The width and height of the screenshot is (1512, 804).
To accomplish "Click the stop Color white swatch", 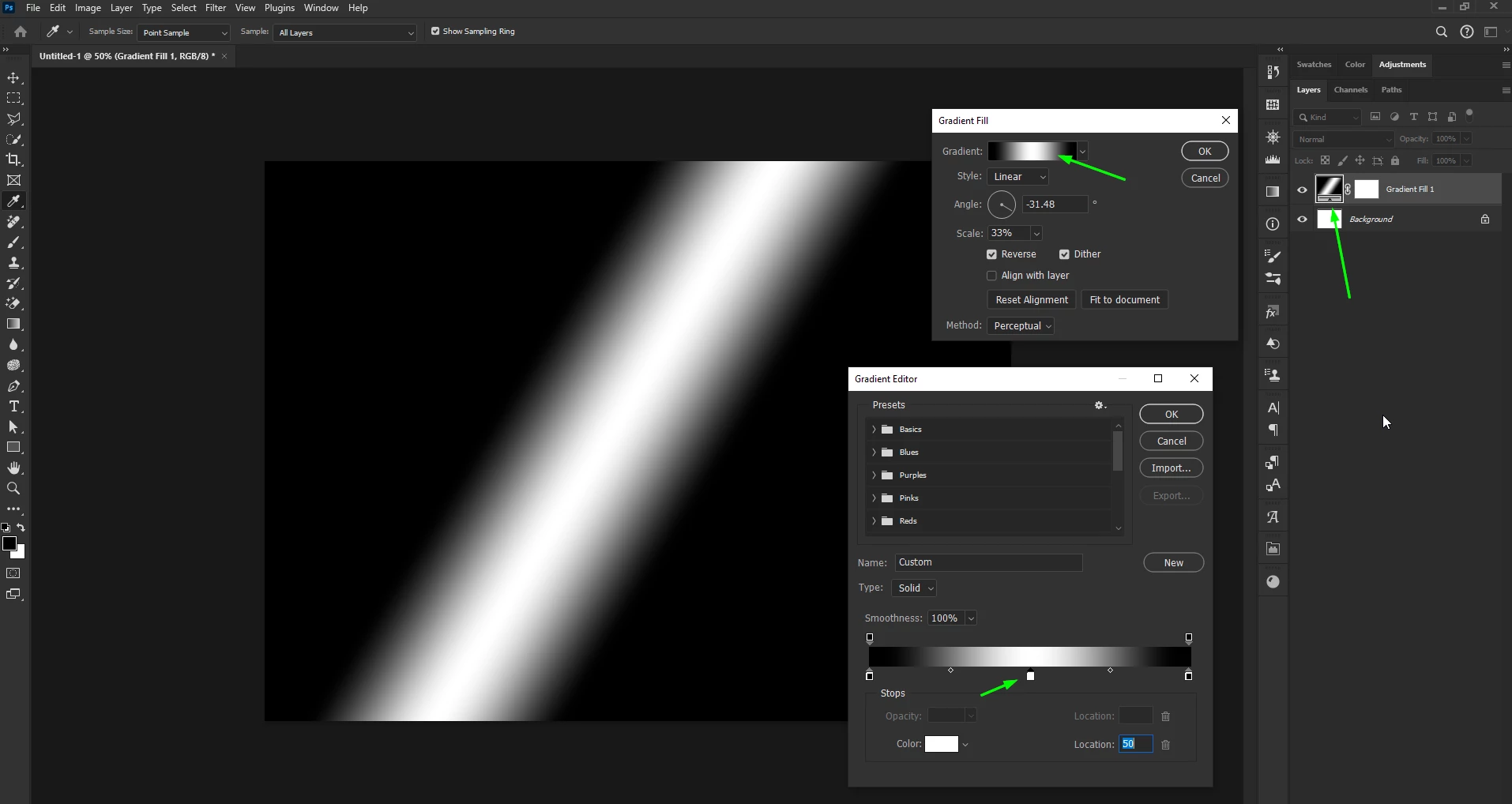I will [x=942, y=745].
